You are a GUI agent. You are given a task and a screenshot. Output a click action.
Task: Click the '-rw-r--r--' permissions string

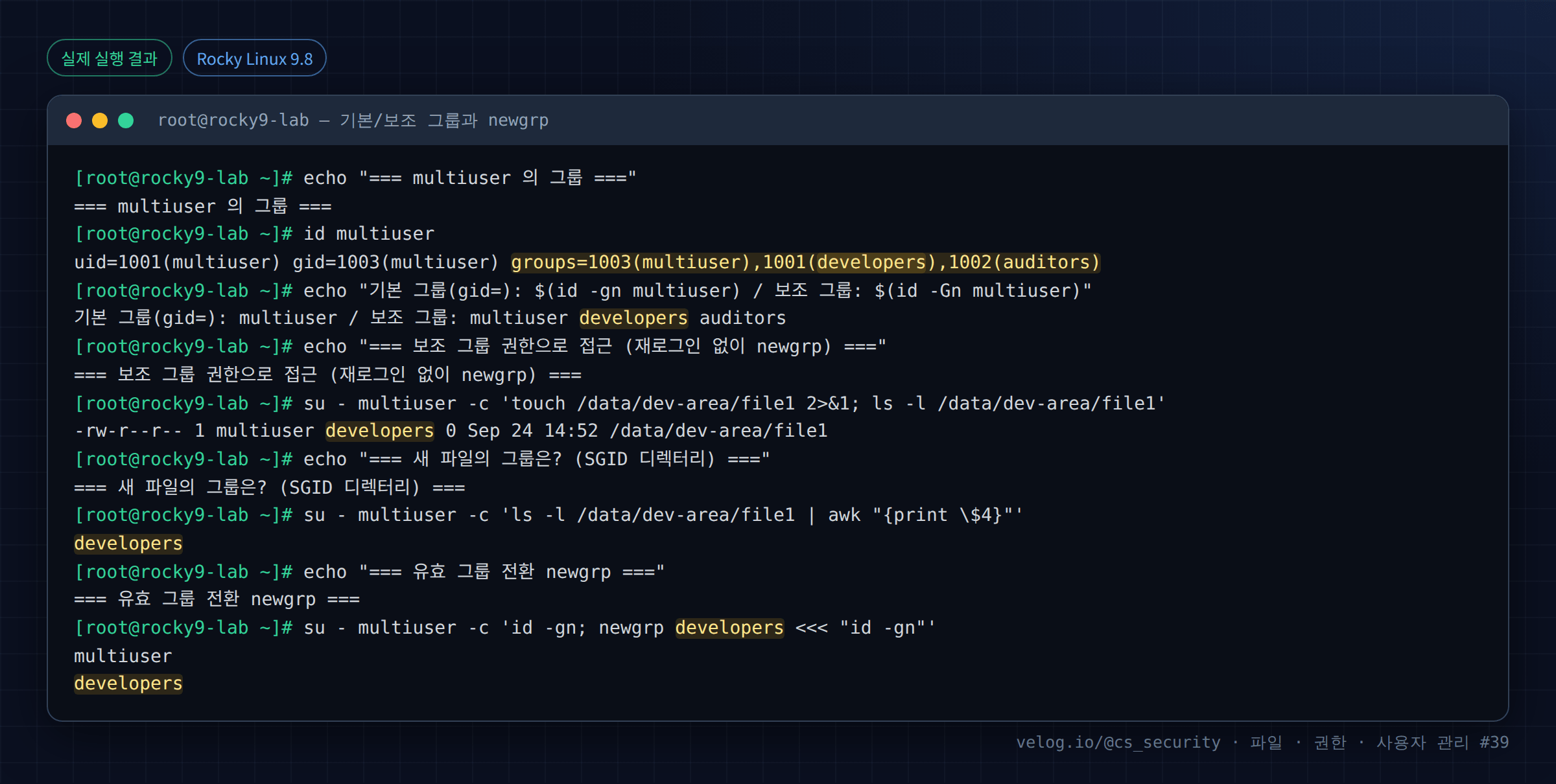(128, 431)
